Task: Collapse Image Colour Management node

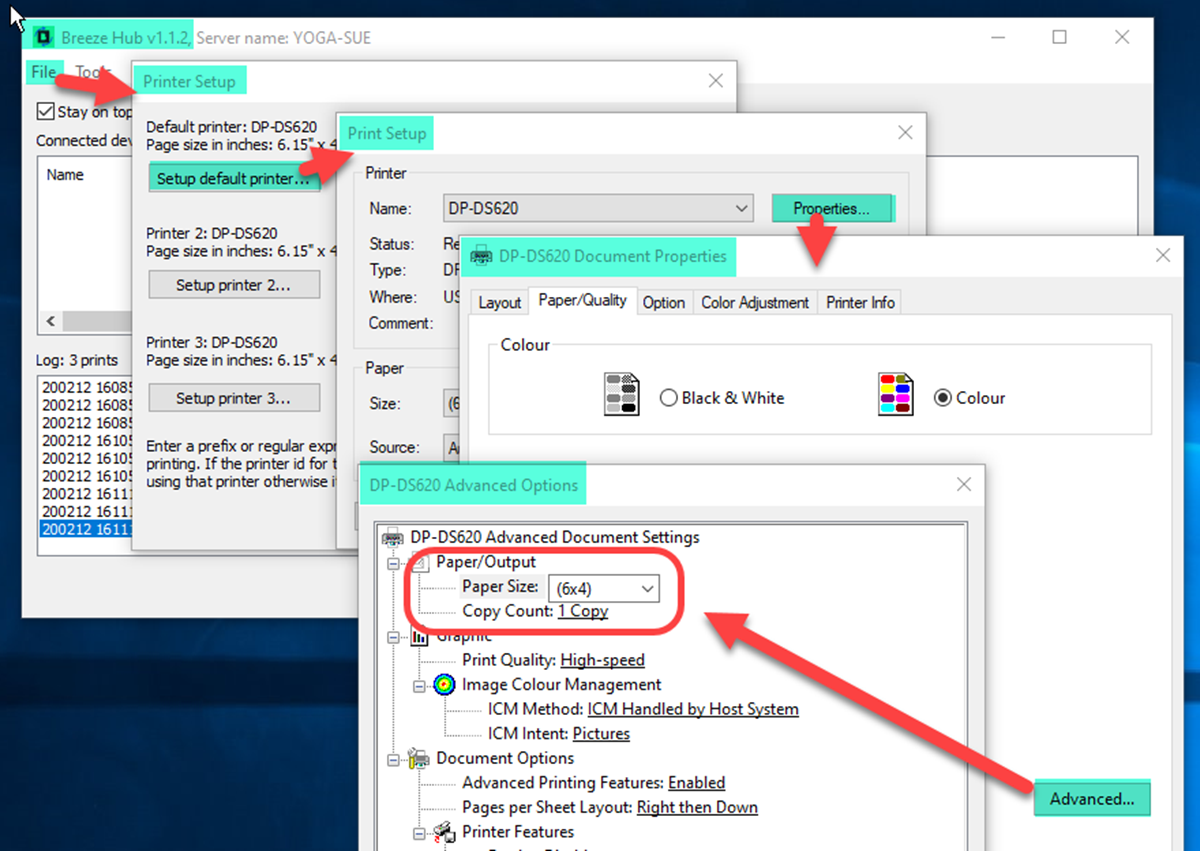Action: [419, 686]
